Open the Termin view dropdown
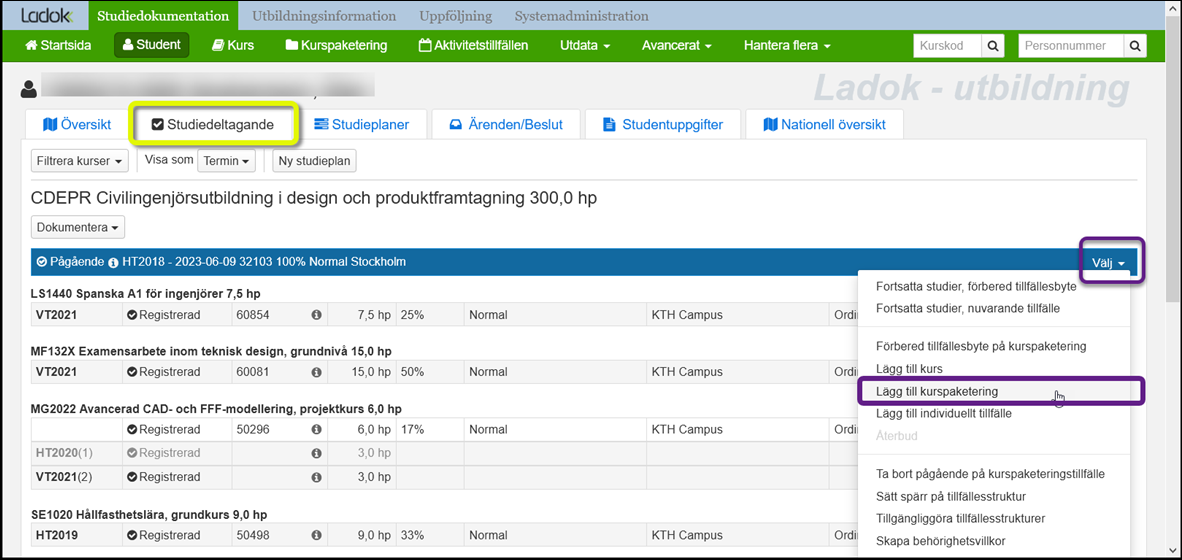1182x560 pixels. [226, 161]
